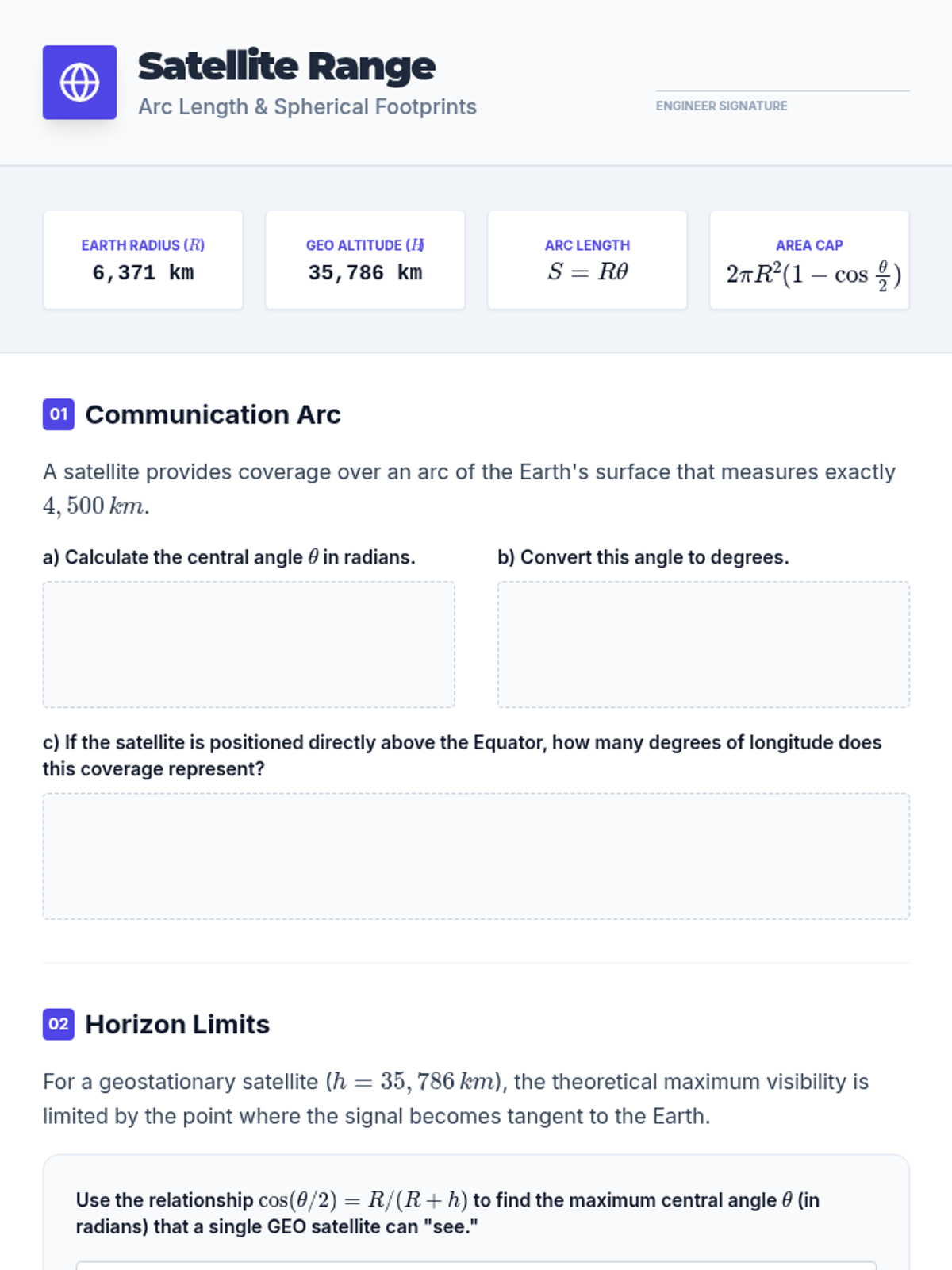Click the Horizon Limits heading

[177, 1024]
